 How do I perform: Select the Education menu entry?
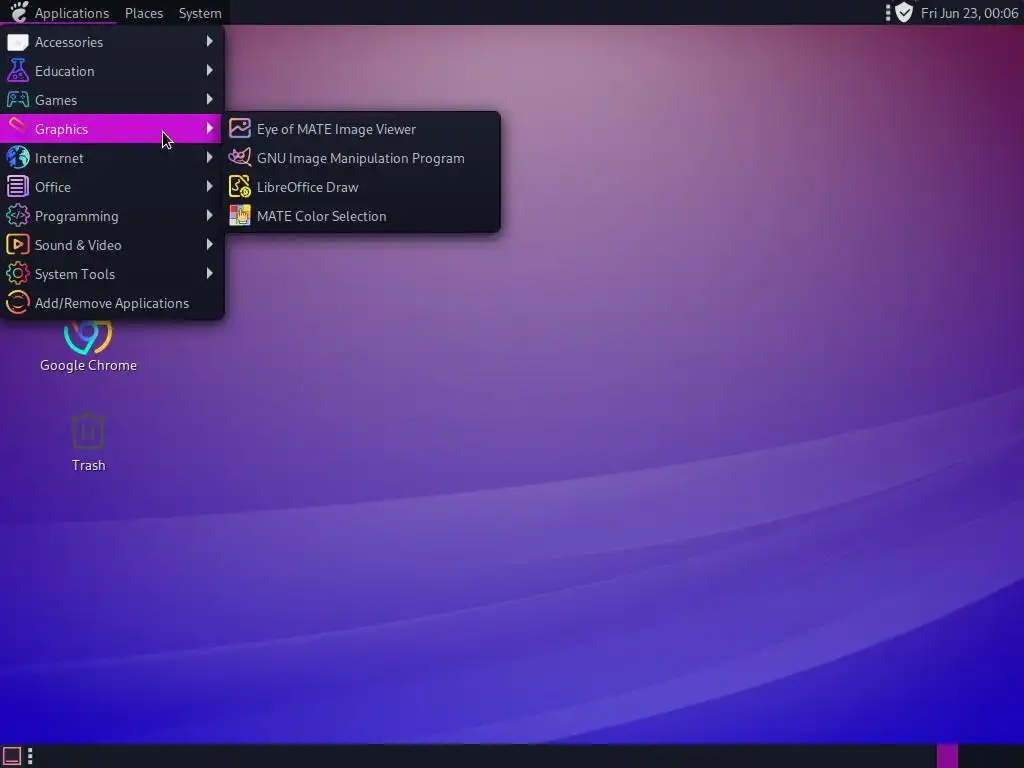point(111,71)
